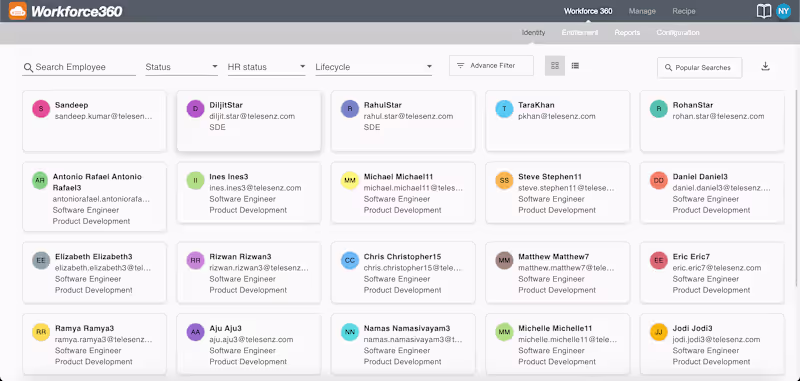
Task: Click pkhan@telesenz.com email text
Action: pos(557,116)
